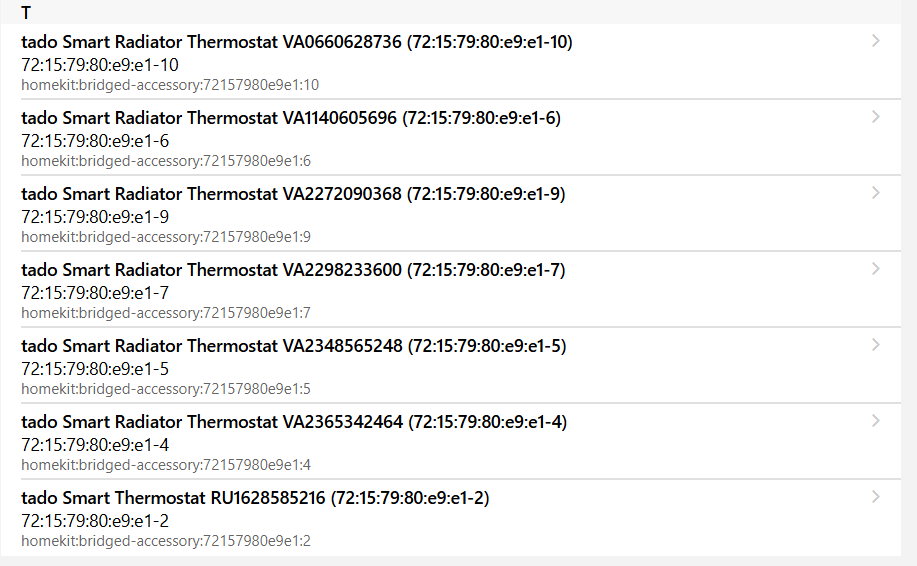Click the identifier ending in e9e1:6
This screenshot has width=917, height=566.
click(x=166, y=161)
